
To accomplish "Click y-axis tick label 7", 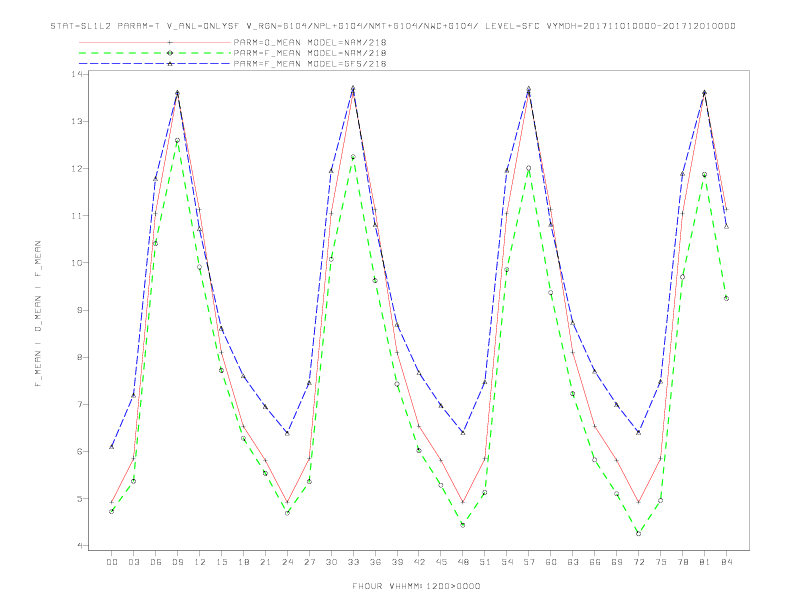I will (x=80, y=404).
